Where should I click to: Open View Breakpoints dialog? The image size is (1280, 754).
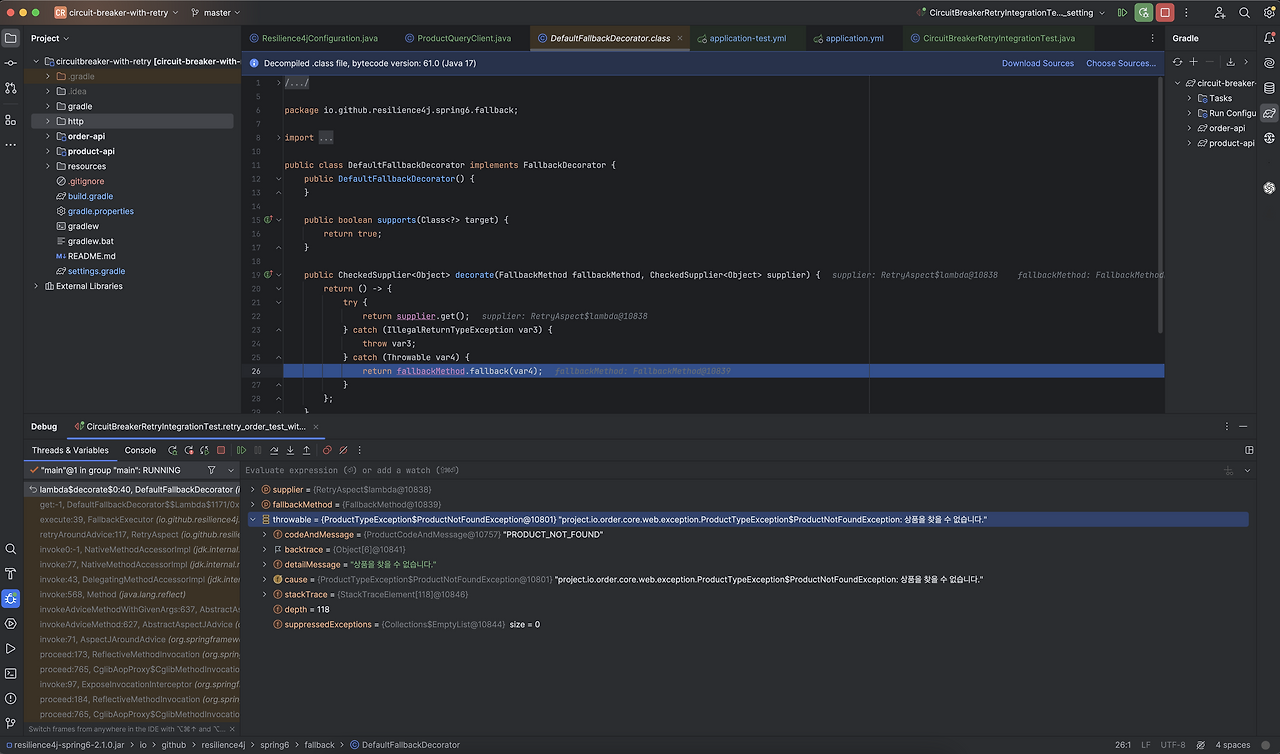pos(327,450)
